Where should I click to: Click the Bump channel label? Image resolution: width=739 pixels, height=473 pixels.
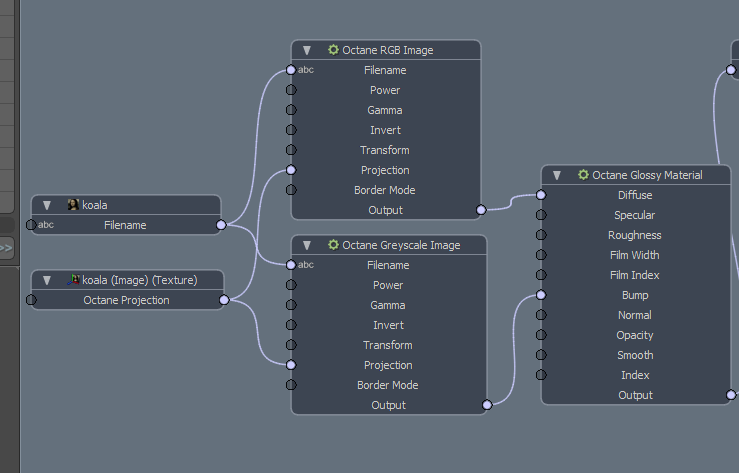coord(635,295)
